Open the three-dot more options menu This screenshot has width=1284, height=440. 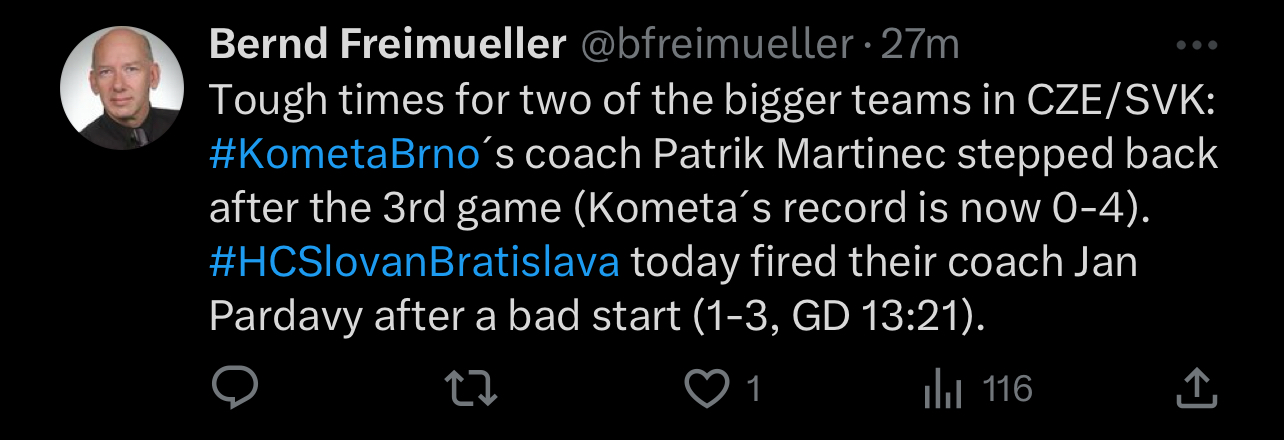pyautogui.click(x=1196, y=46)
